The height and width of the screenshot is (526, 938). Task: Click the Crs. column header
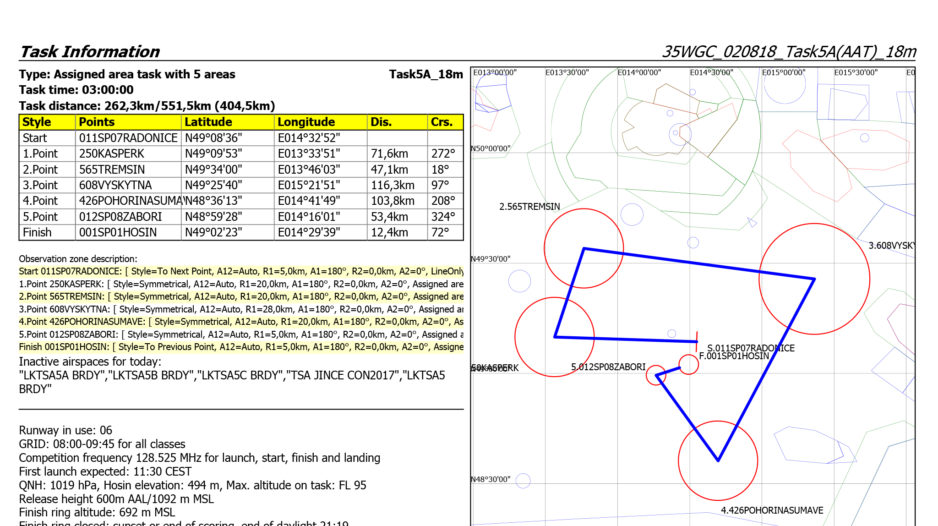[441, 122]
